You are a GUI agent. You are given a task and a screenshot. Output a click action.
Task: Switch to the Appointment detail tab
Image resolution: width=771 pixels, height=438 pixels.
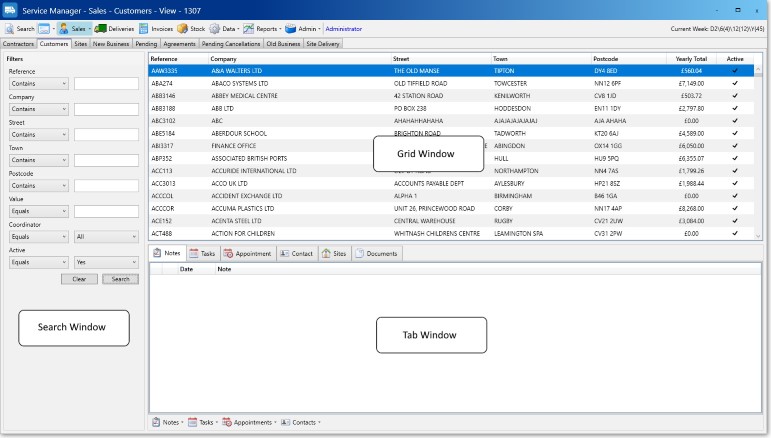(248, 254)
